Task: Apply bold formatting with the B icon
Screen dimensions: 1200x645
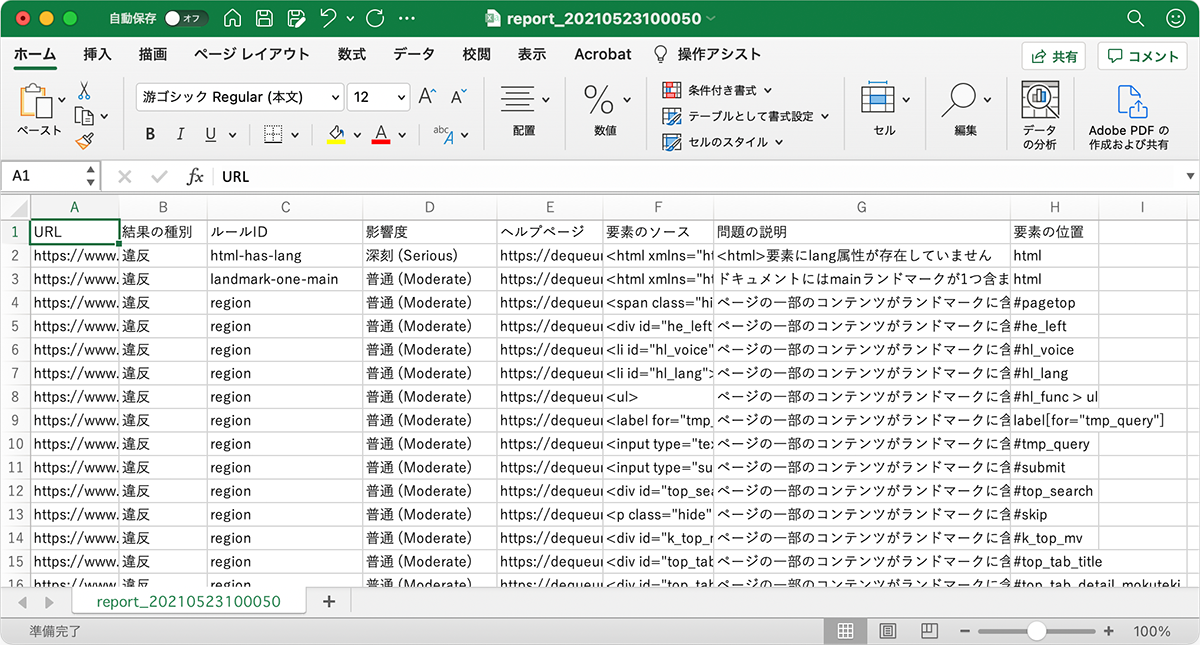Action: coord(149,133)
